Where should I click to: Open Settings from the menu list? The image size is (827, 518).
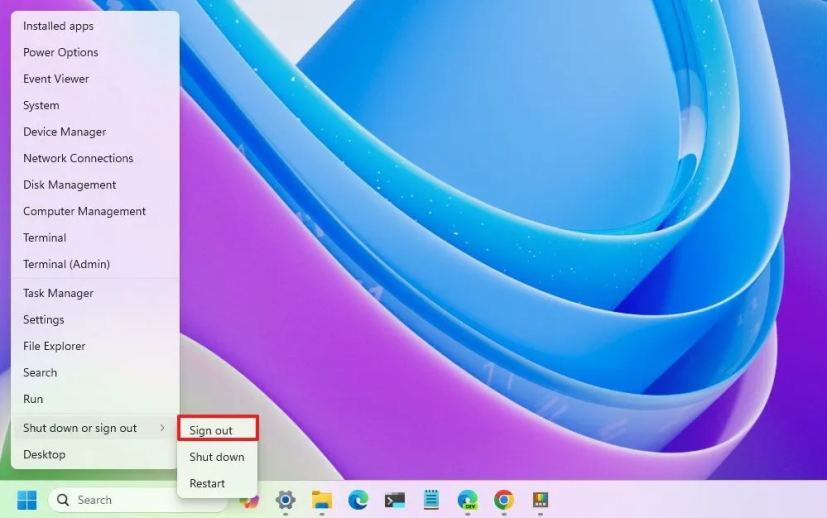click(95, 319)
